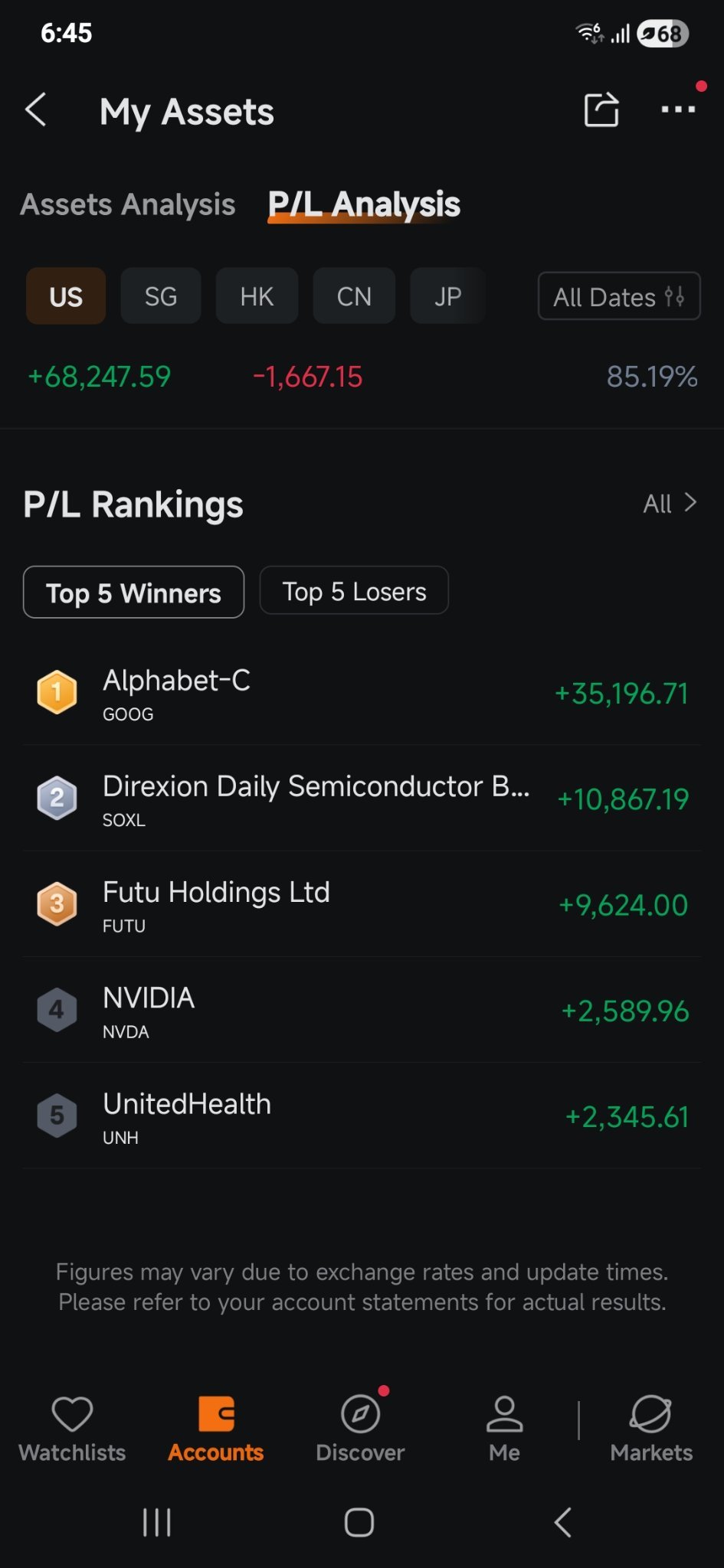This screenshot has height=1568, width=724.
Task: Select the SG market chip
Action: (161, 296)
